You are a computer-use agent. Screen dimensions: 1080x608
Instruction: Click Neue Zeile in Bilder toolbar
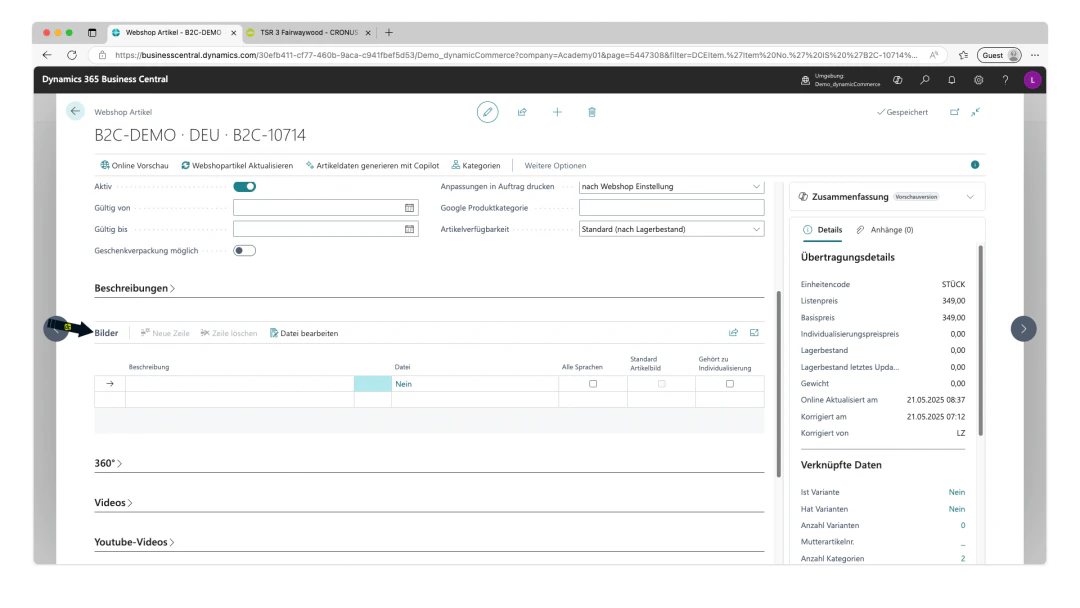tap(165, 333)
